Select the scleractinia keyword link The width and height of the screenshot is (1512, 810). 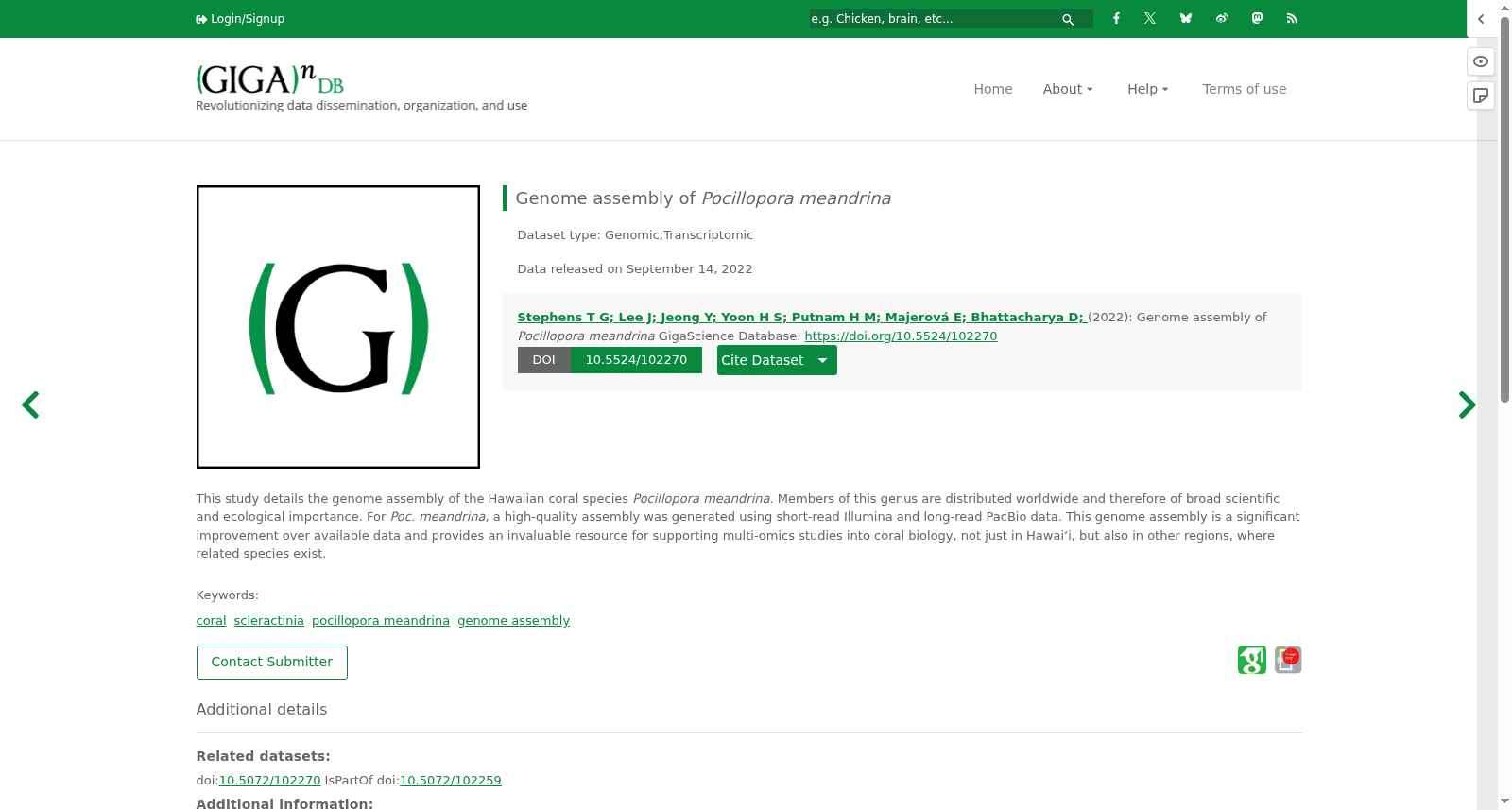pos(269,621)
